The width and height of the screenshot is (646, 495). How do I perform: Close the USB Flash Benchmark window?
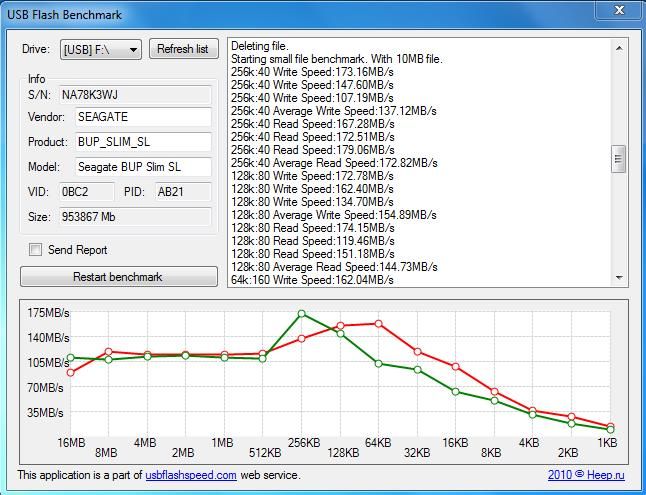click(619, 10)
